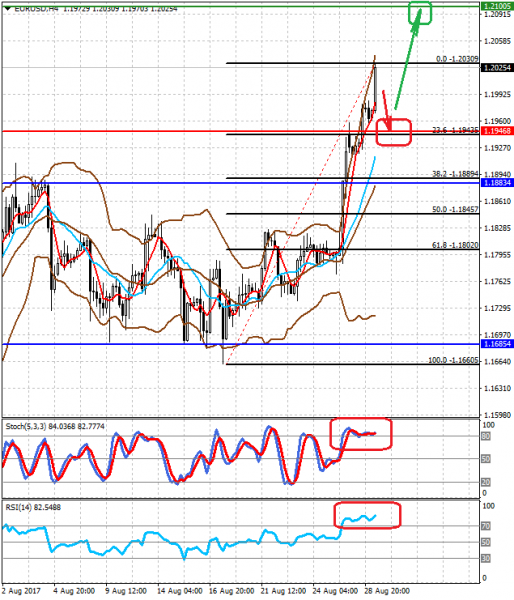This screenshot has width=514, height=600.
Task: Select the Fibonacci 61.8 -1.18020 level label
Action: [x=455, y=245]
